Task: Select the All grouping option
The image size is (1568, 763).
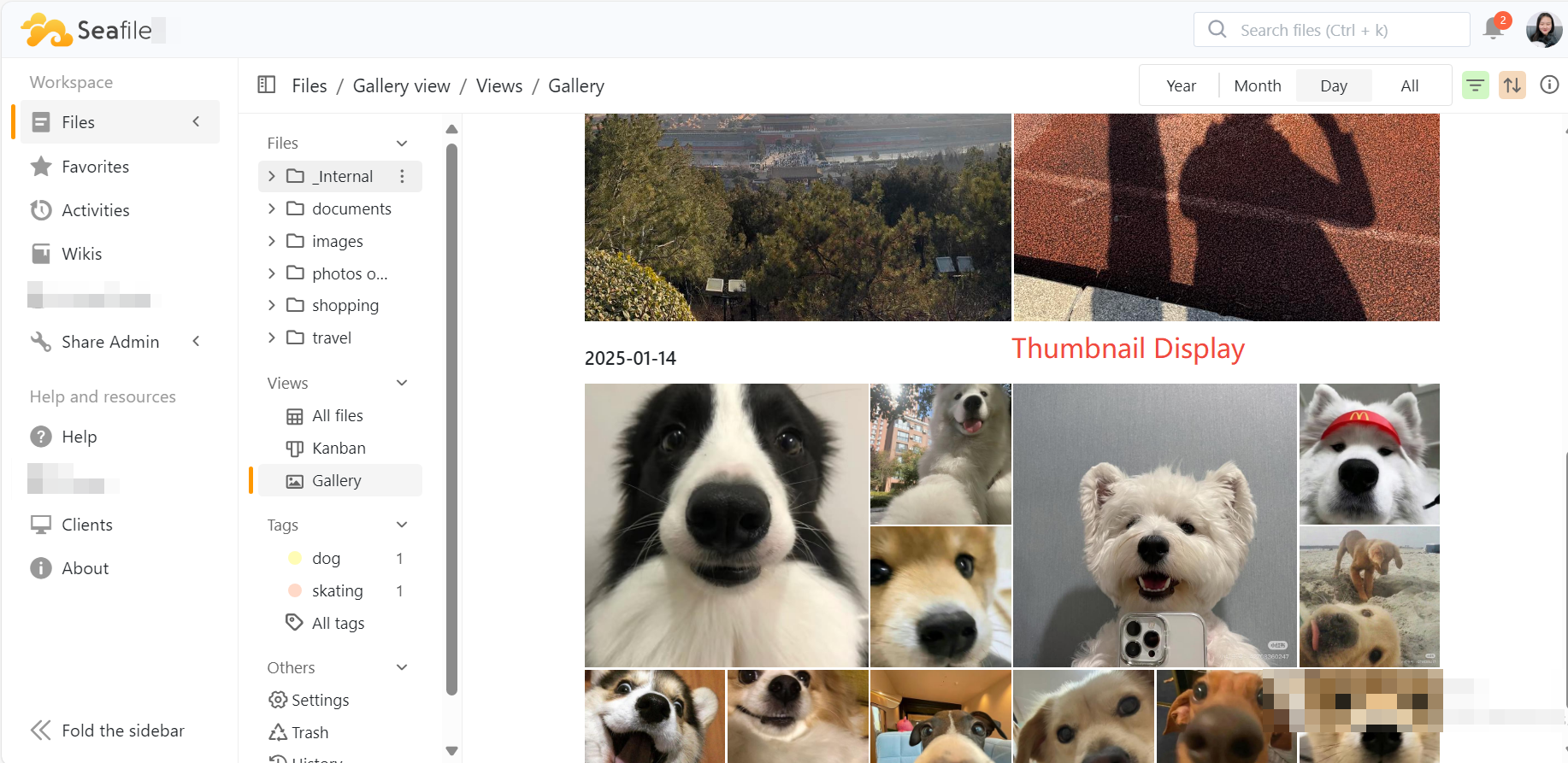Action: pos(1409,86)
